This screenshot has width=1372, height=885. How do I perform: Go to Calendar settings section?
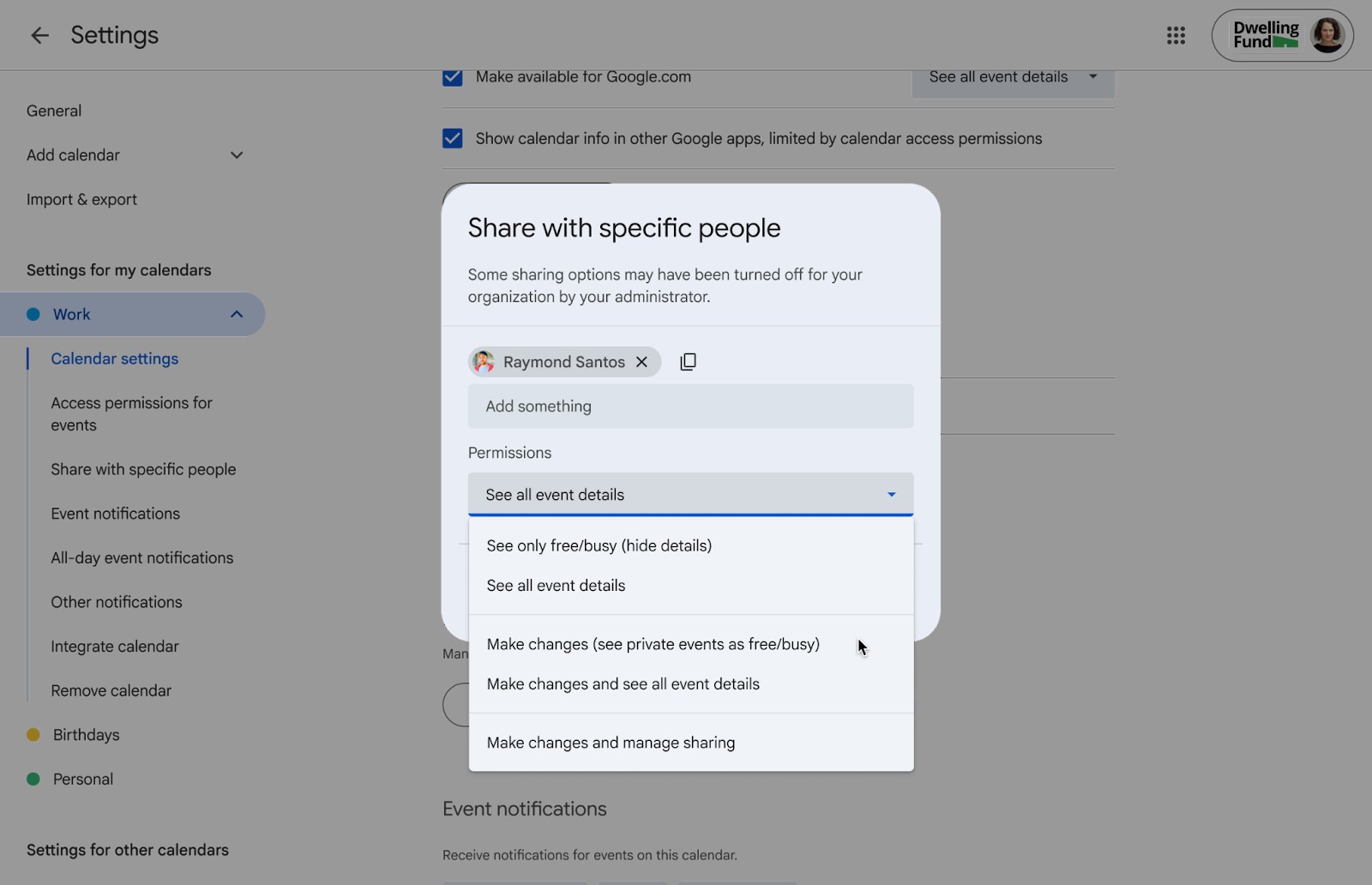click(115, 358)
